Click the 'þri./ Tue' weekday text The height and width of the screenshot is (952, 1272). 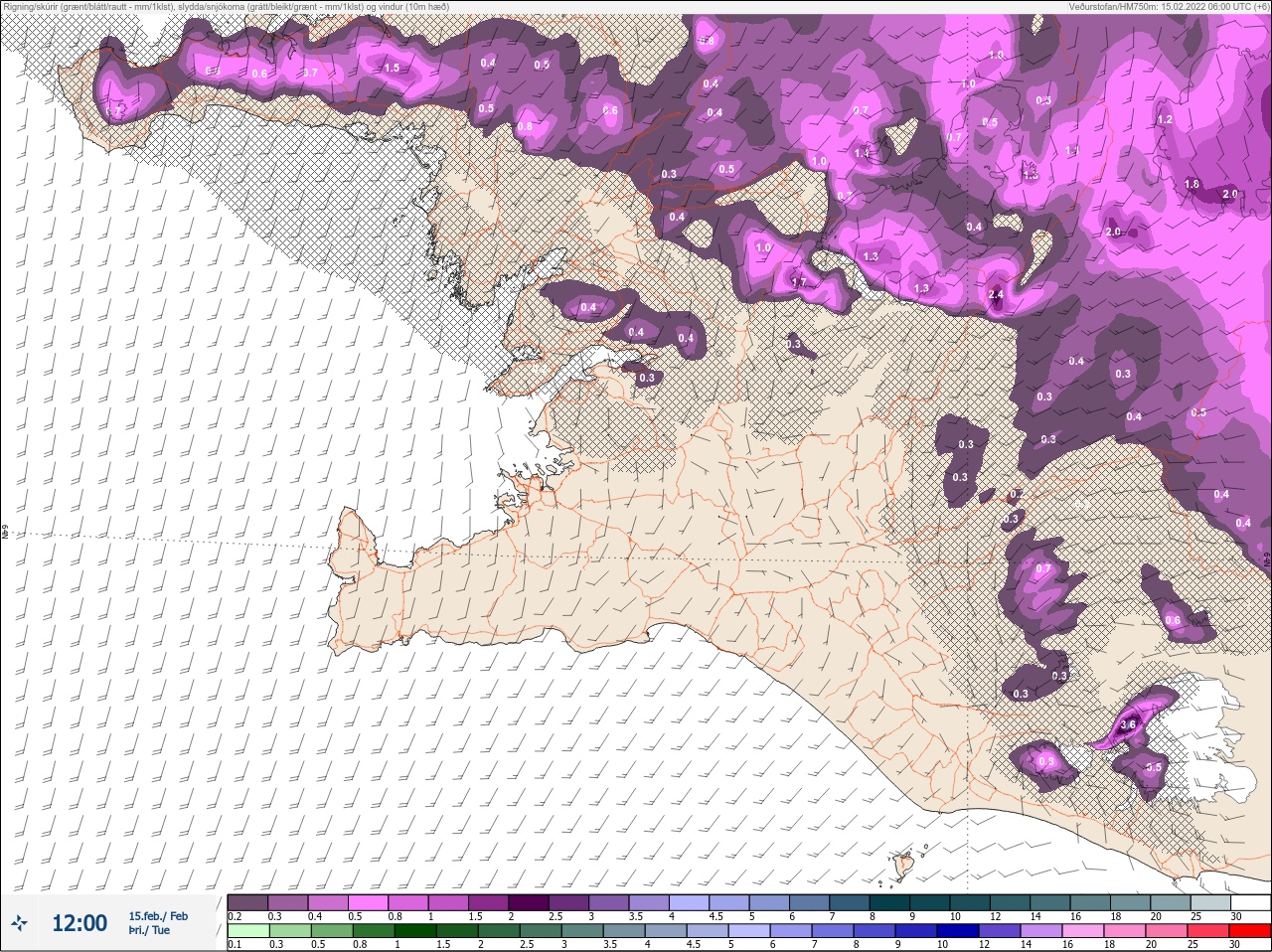(149, 930)
